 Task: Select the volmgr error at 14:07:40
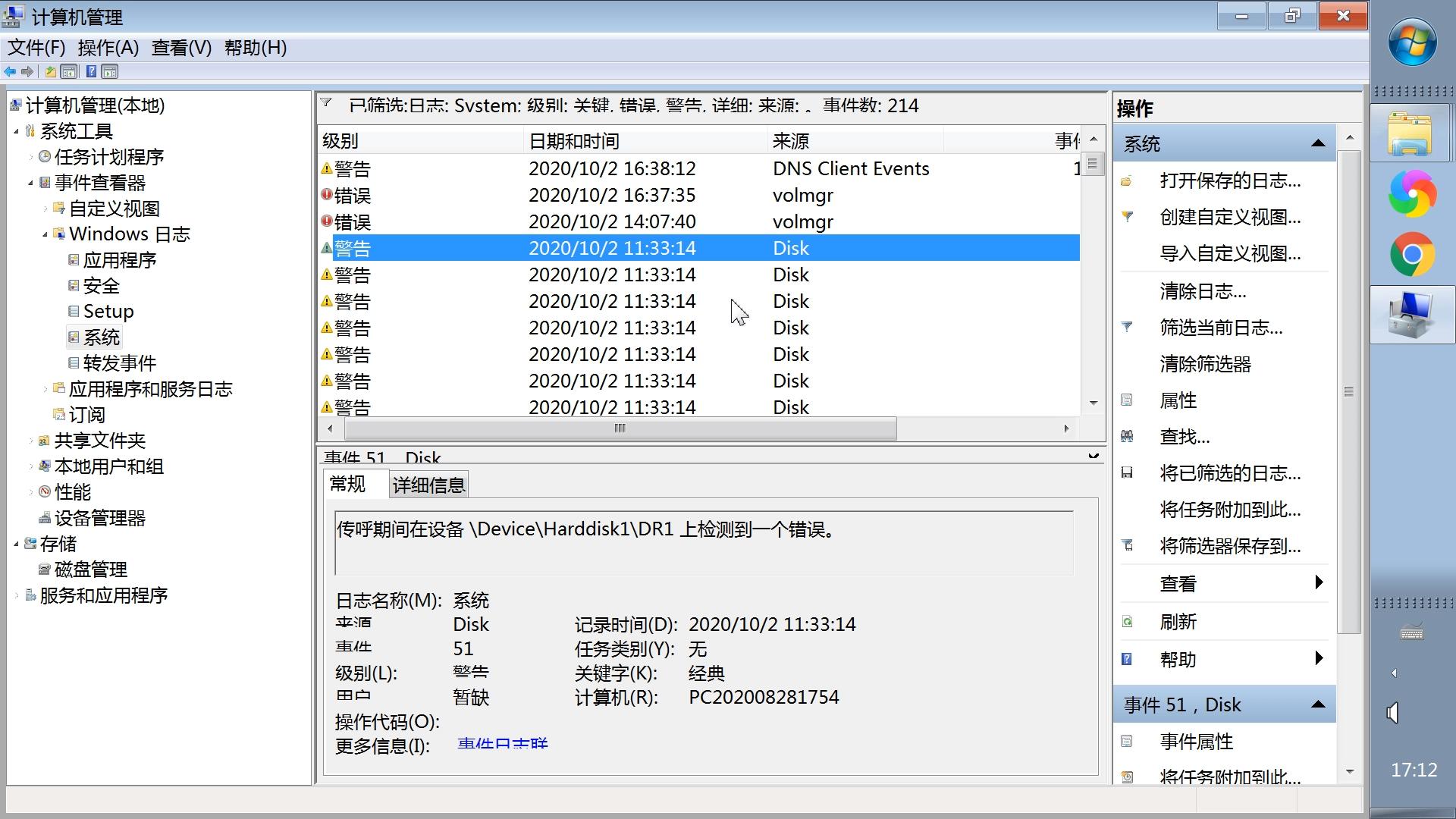tap(611, 221)
